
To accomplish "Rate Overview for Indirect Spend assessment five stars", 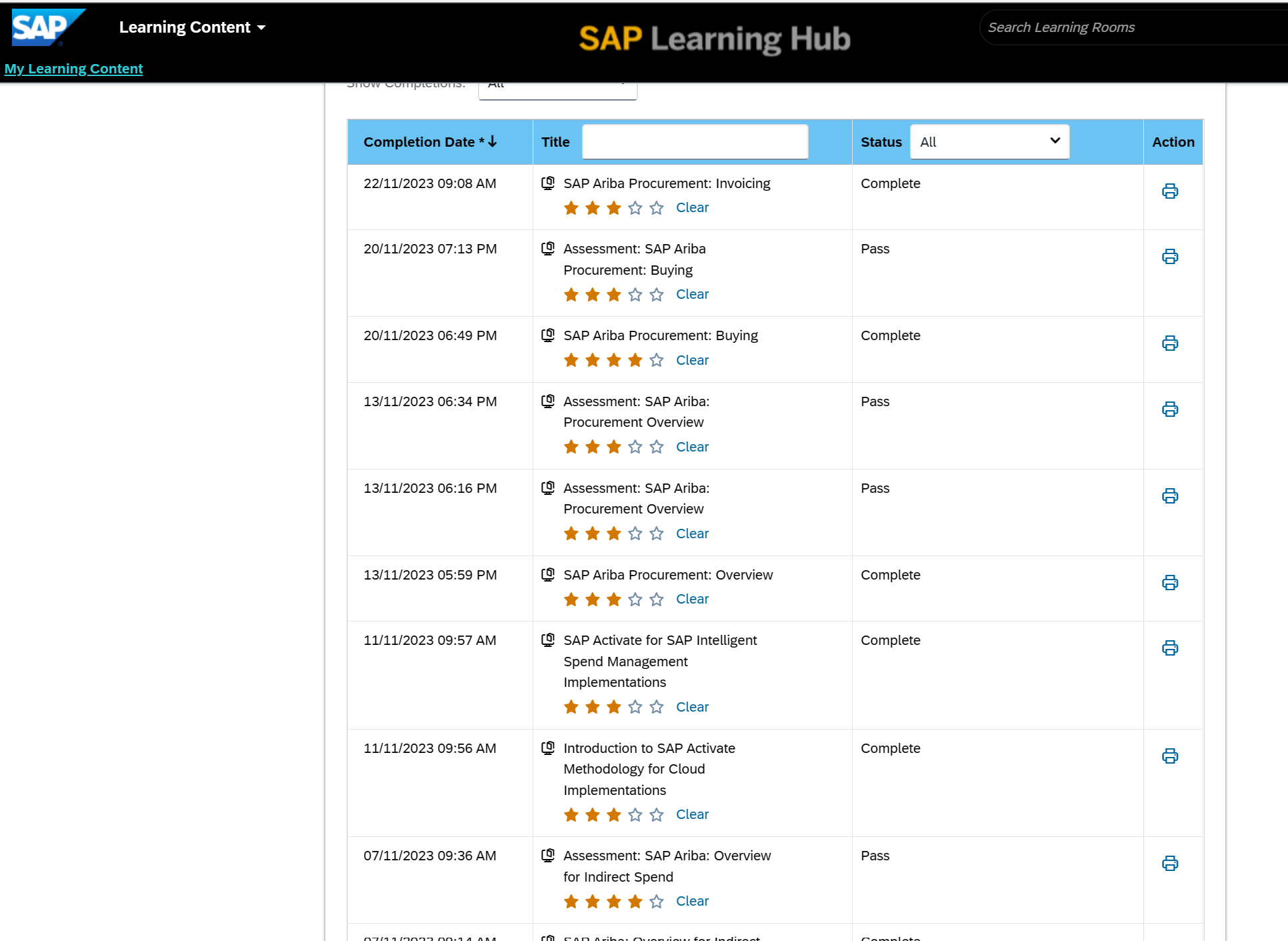I will pyautogui.click(x=657, y=902).
